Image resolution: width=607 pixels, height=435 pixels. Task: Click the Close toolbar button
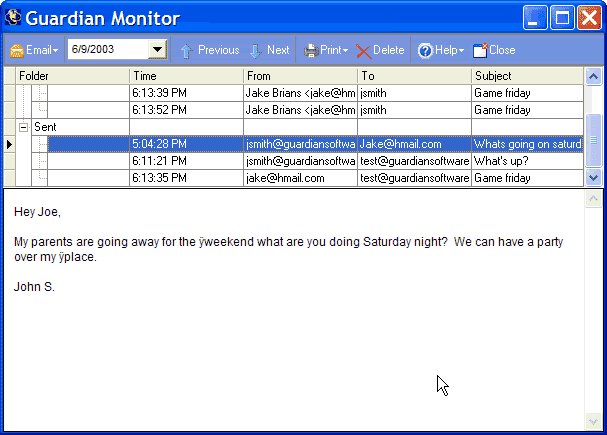pos(494,50)
